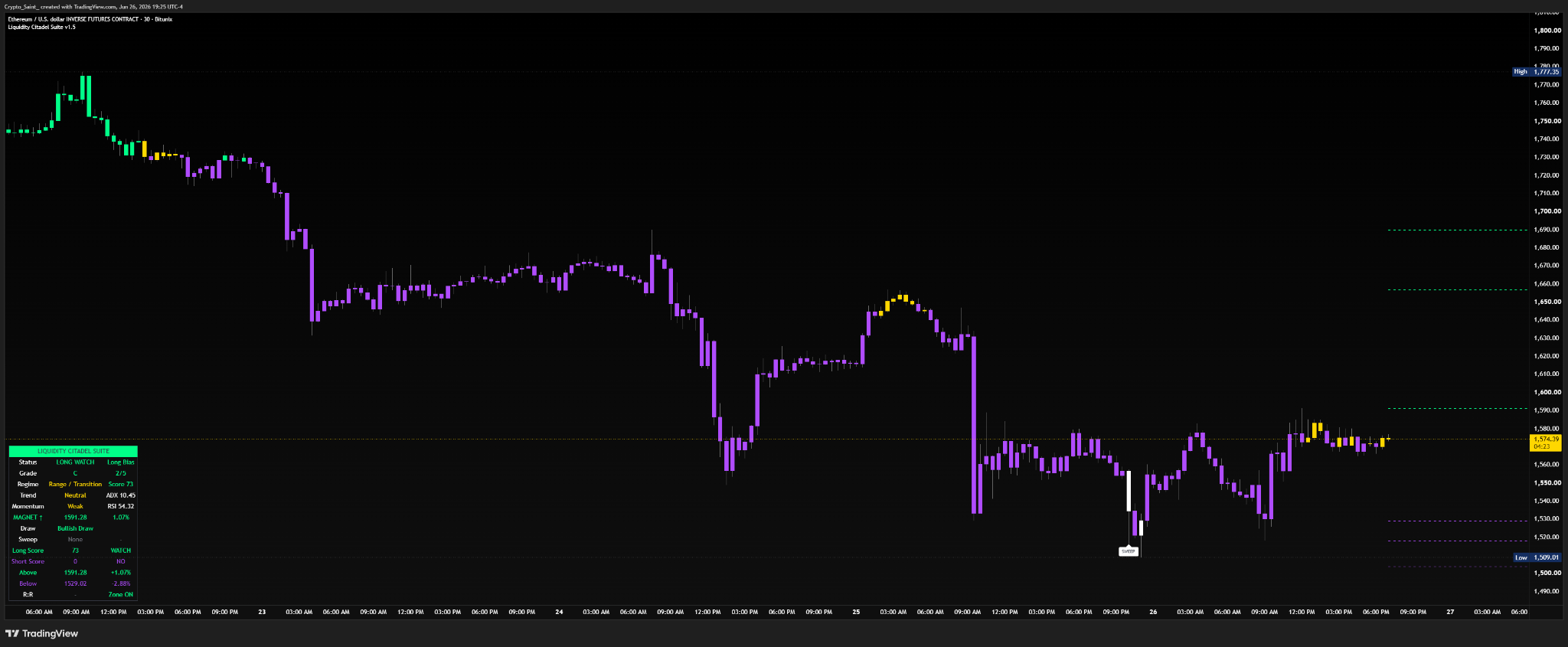This screenshot has width=1568, height=647.
Task: Click the Weak momentum value
Action: pyautogui.click(x=75, y=506)
